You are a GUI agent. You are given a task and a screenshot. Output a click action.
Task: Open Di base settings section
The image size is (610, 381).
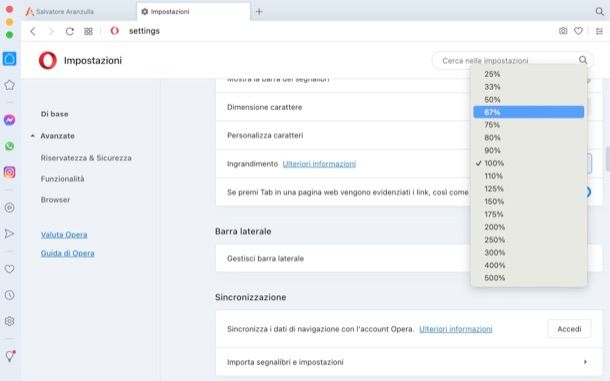[x=54, y=114]
